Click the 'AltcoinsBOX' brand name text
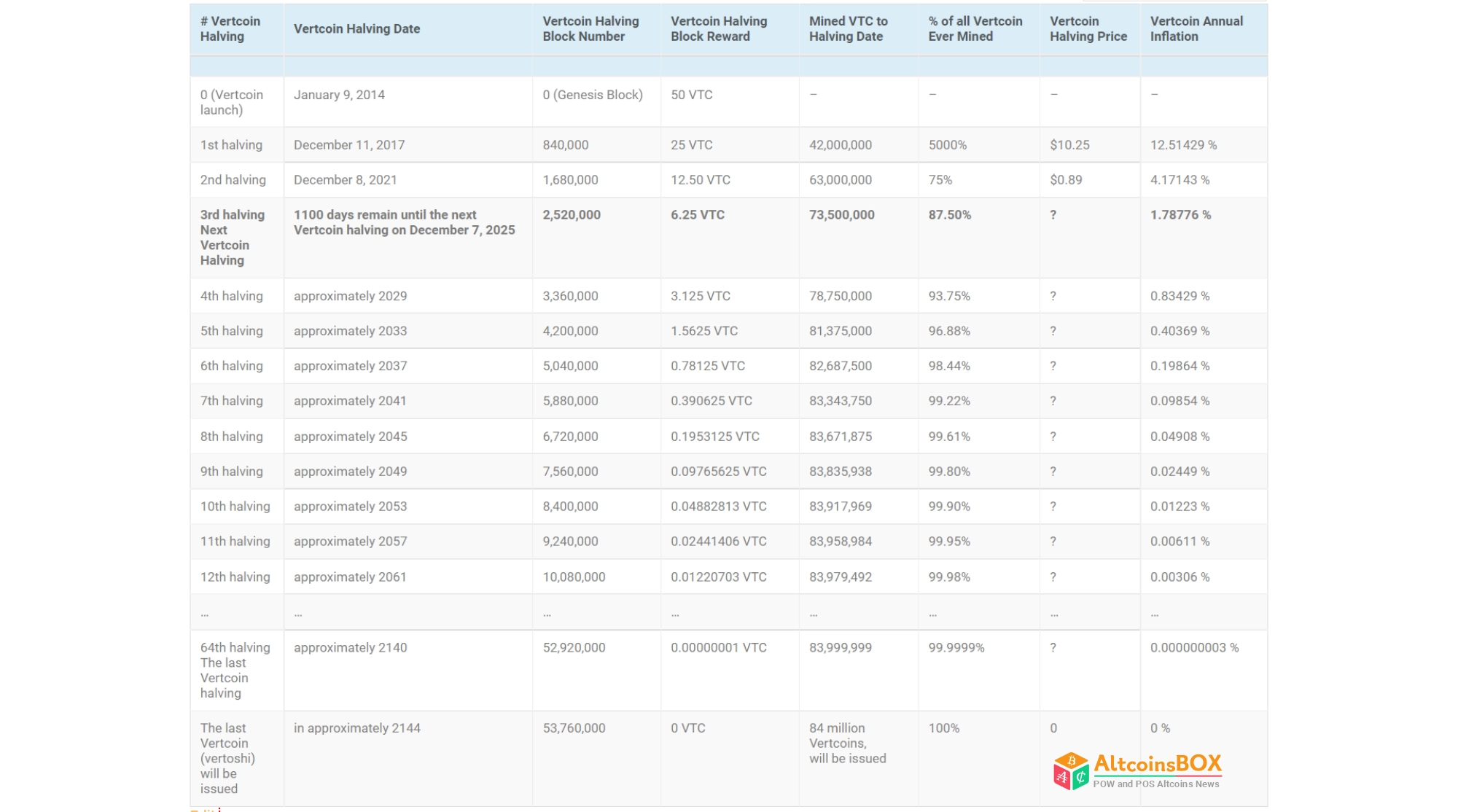1458x812 pixels. pos(1158,764)
